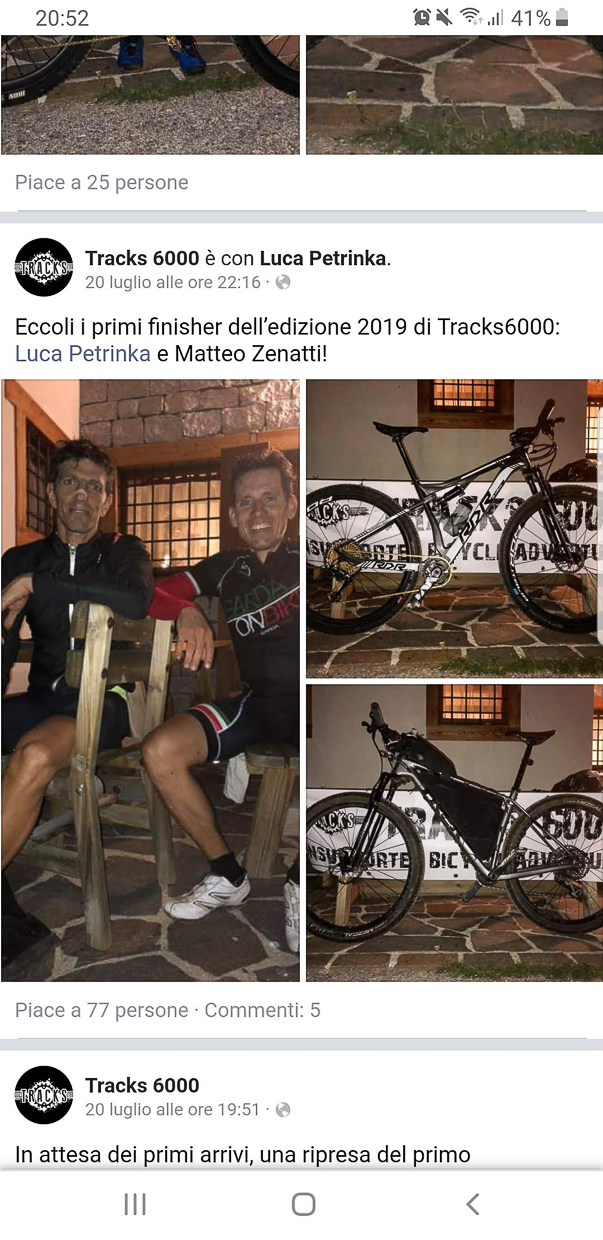Screen dimensions: 603x1240
Task: Tap the alarm icon in the status bar
Action: tap(421, 18)
